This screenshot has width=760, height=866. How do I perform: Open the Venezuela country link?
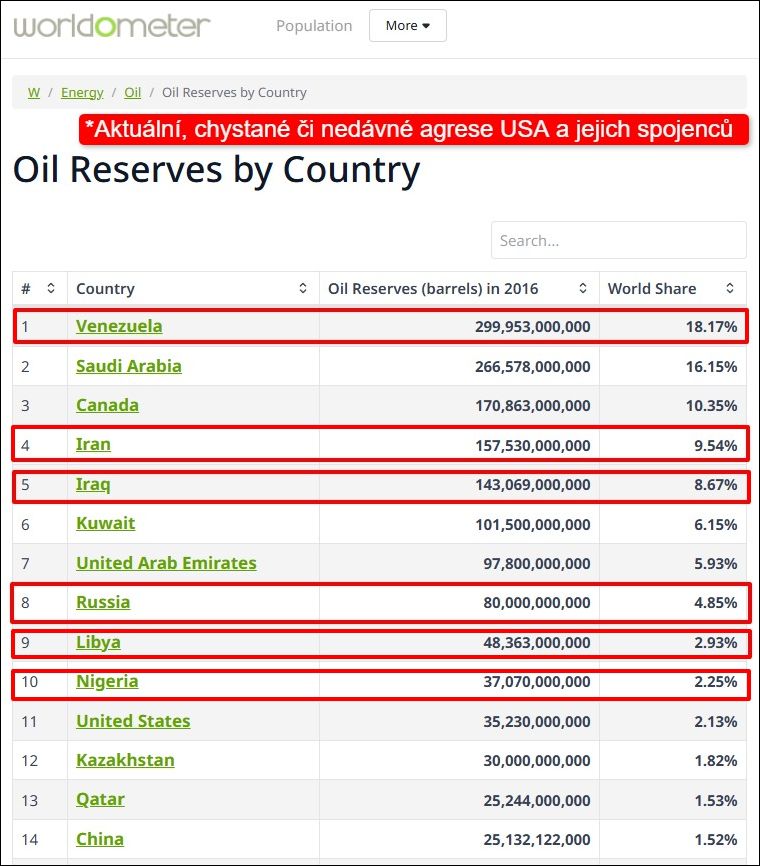coord(119,326)
